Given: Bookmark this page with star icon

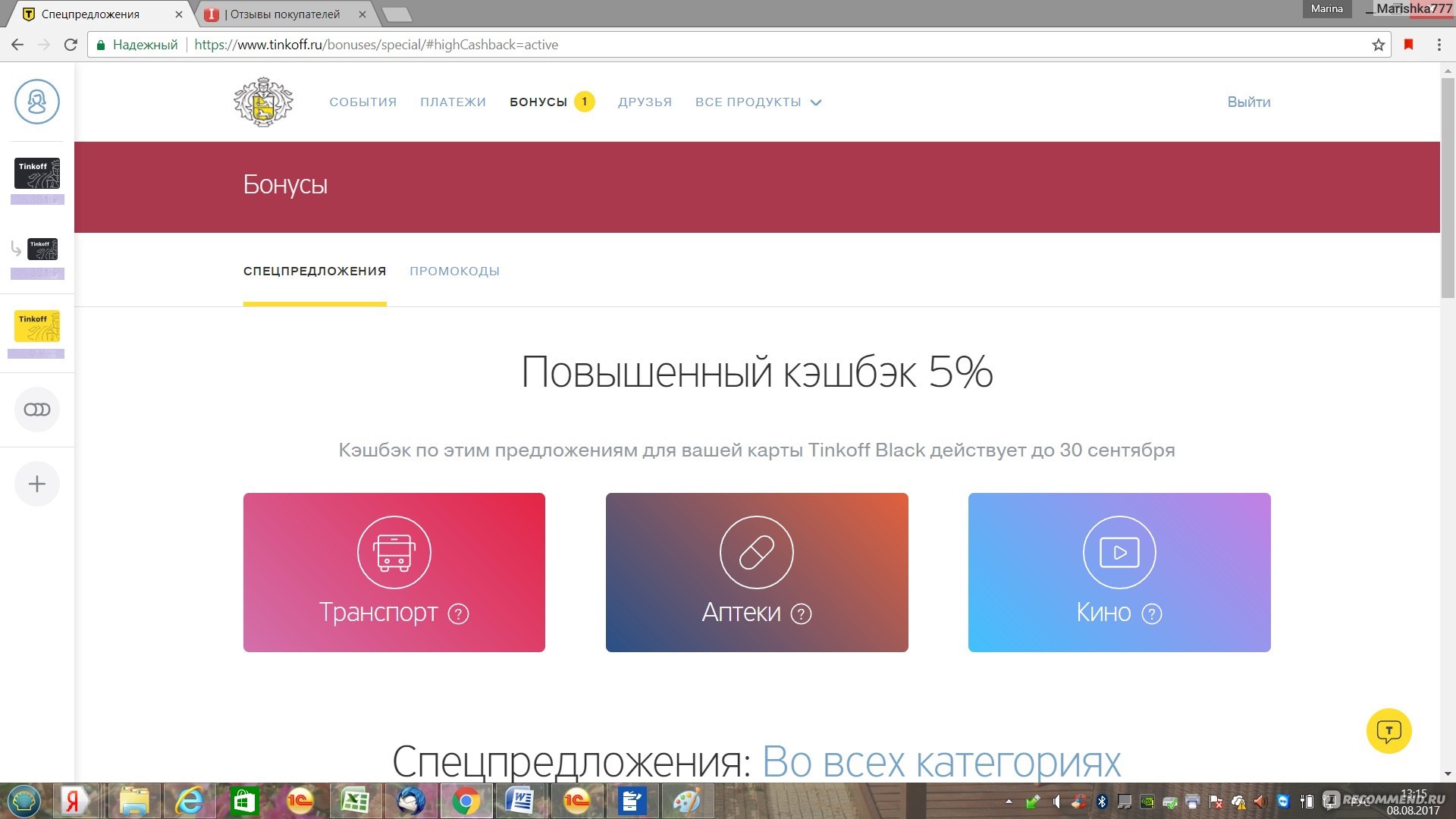Looking at the screenshot, I should 1378,45.
